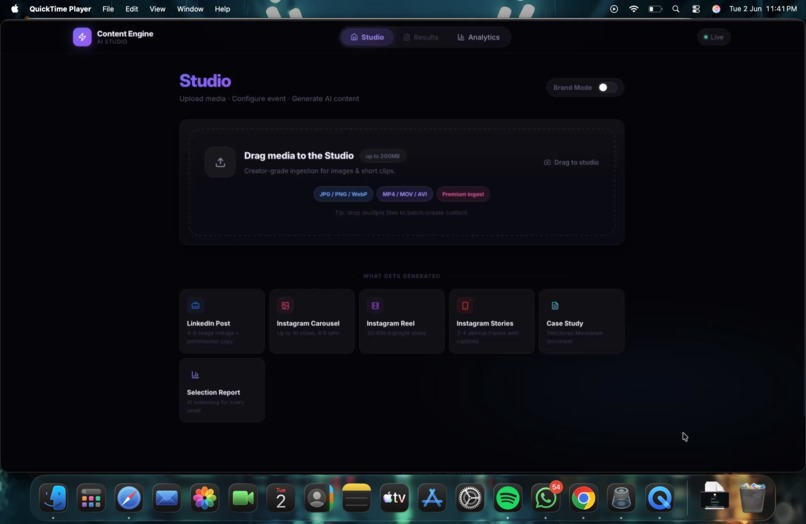The image size is (806, 524).
Task: Open the File menu
Action: click(x=108, y=9)
